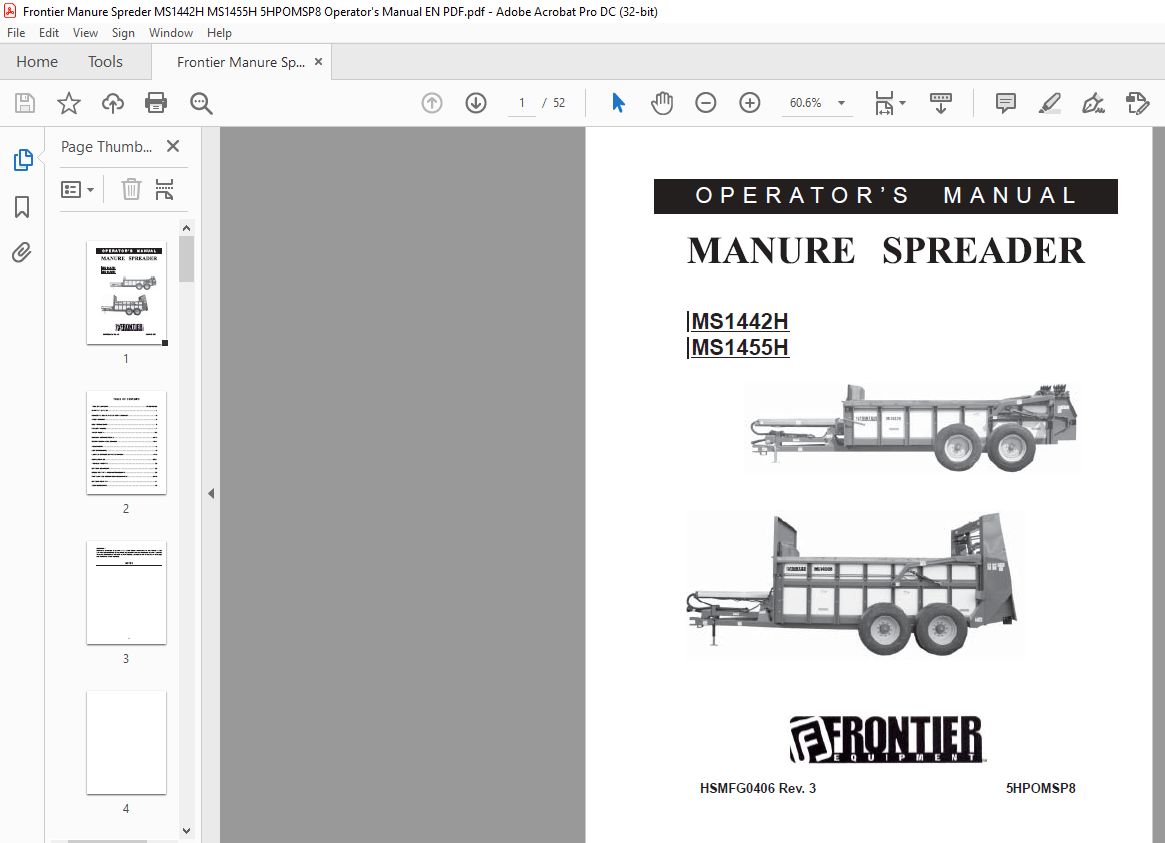Click the fit page scrolling icon
Screen dimensions: 1165x843
[884, 102]
